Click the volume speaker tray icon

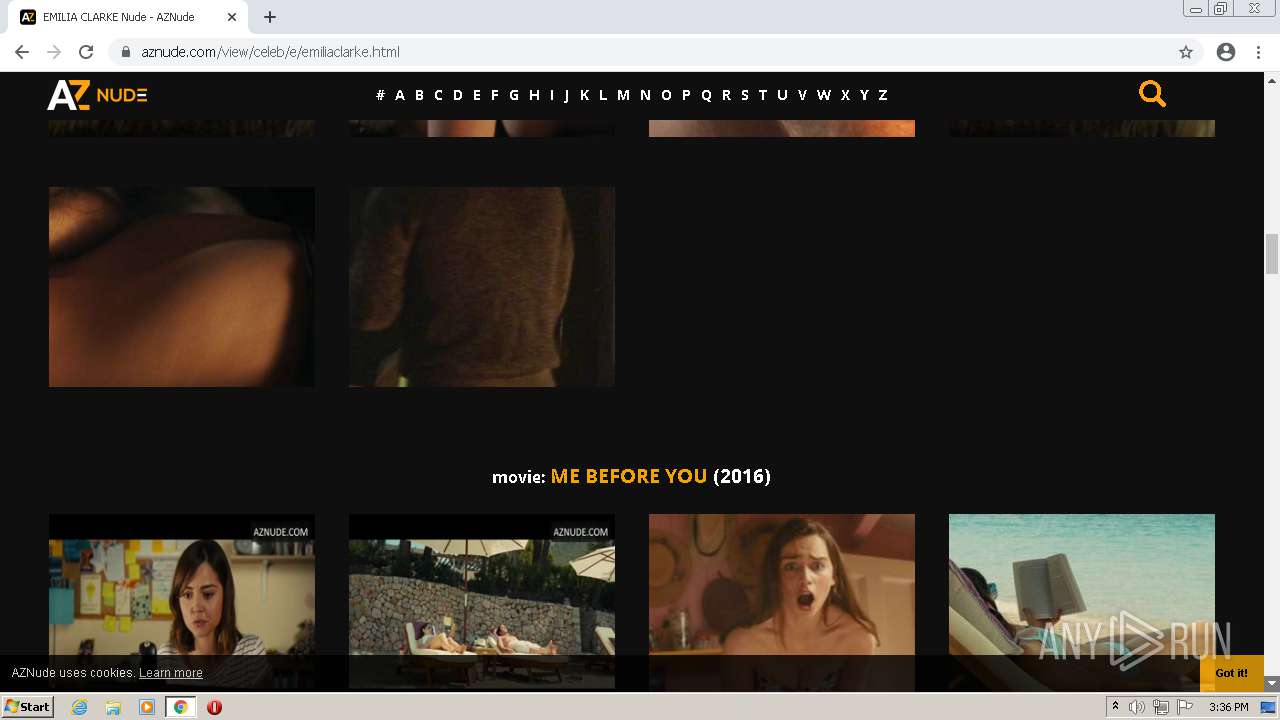1137,707
